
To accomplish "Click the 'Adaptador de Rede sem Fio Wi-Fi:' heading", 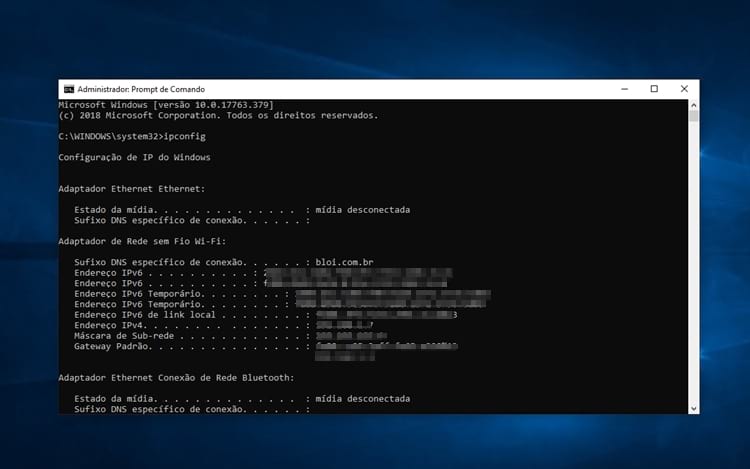I will (x=142, y=241).
